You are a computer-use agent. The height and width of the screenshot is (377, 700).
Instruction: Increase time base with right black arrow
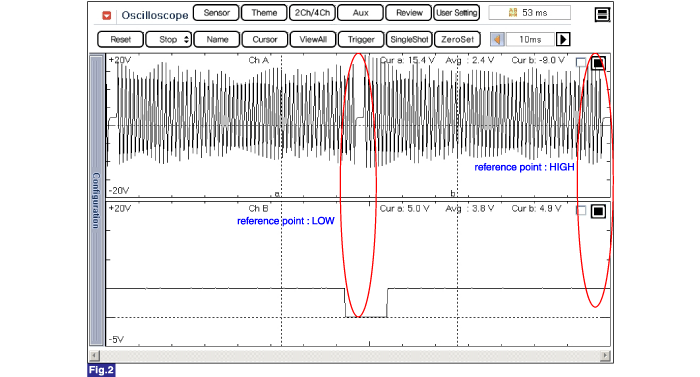[x=563, y=40]
